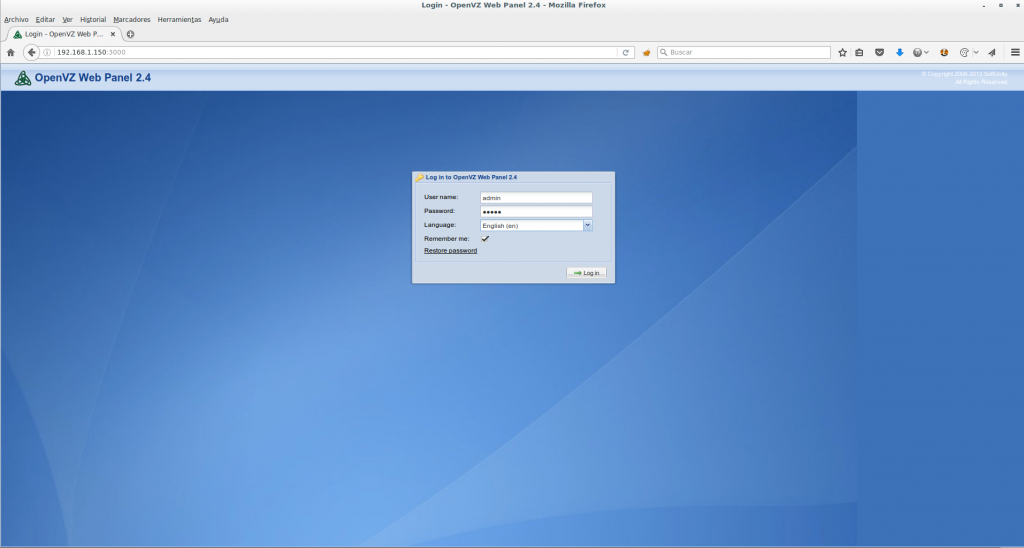Open site information icon in address bar
The height and width of the screenshot is (548, 1024).
[47, 52]
